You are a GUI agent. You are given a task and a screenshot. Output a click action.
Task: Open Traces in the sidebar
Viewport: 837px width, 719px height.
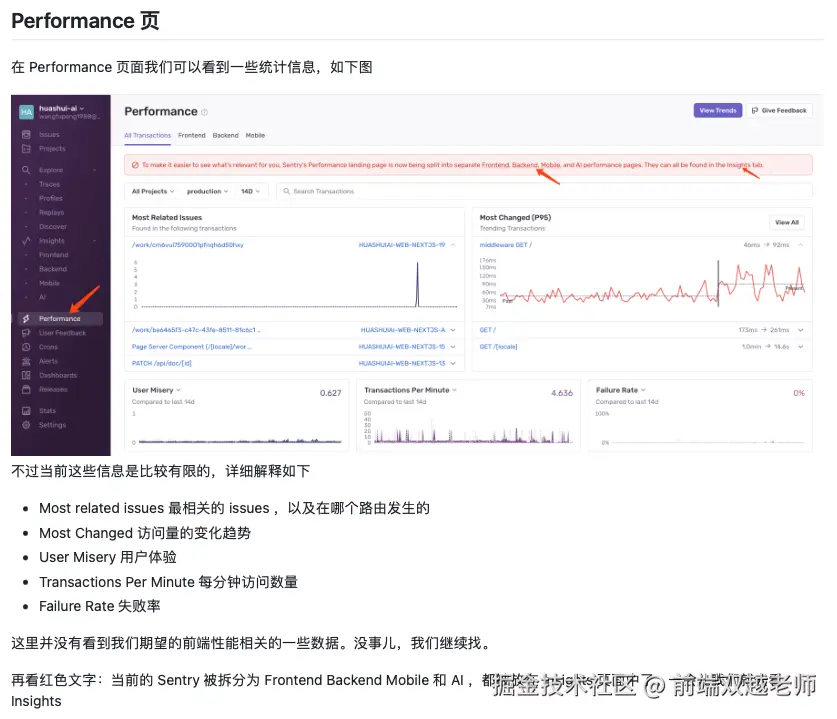tap(49, 184)
